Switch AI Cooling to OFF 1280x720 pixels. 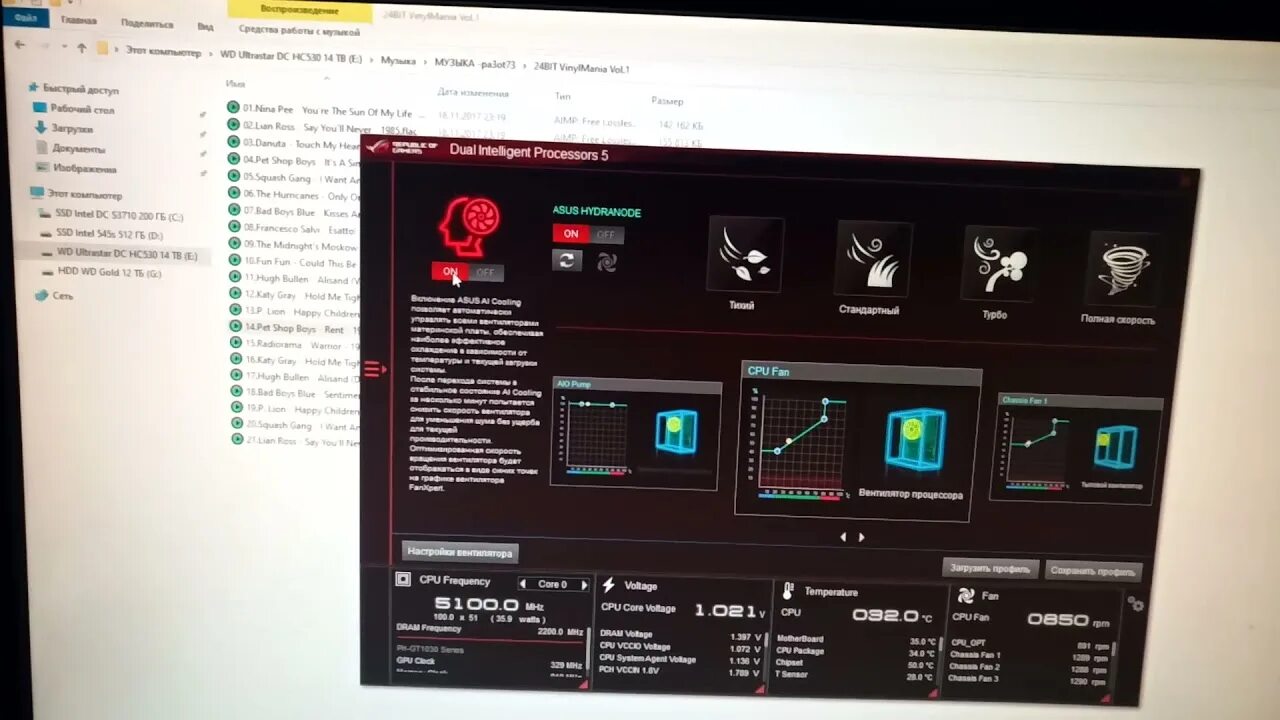click(x=485, y=272)
